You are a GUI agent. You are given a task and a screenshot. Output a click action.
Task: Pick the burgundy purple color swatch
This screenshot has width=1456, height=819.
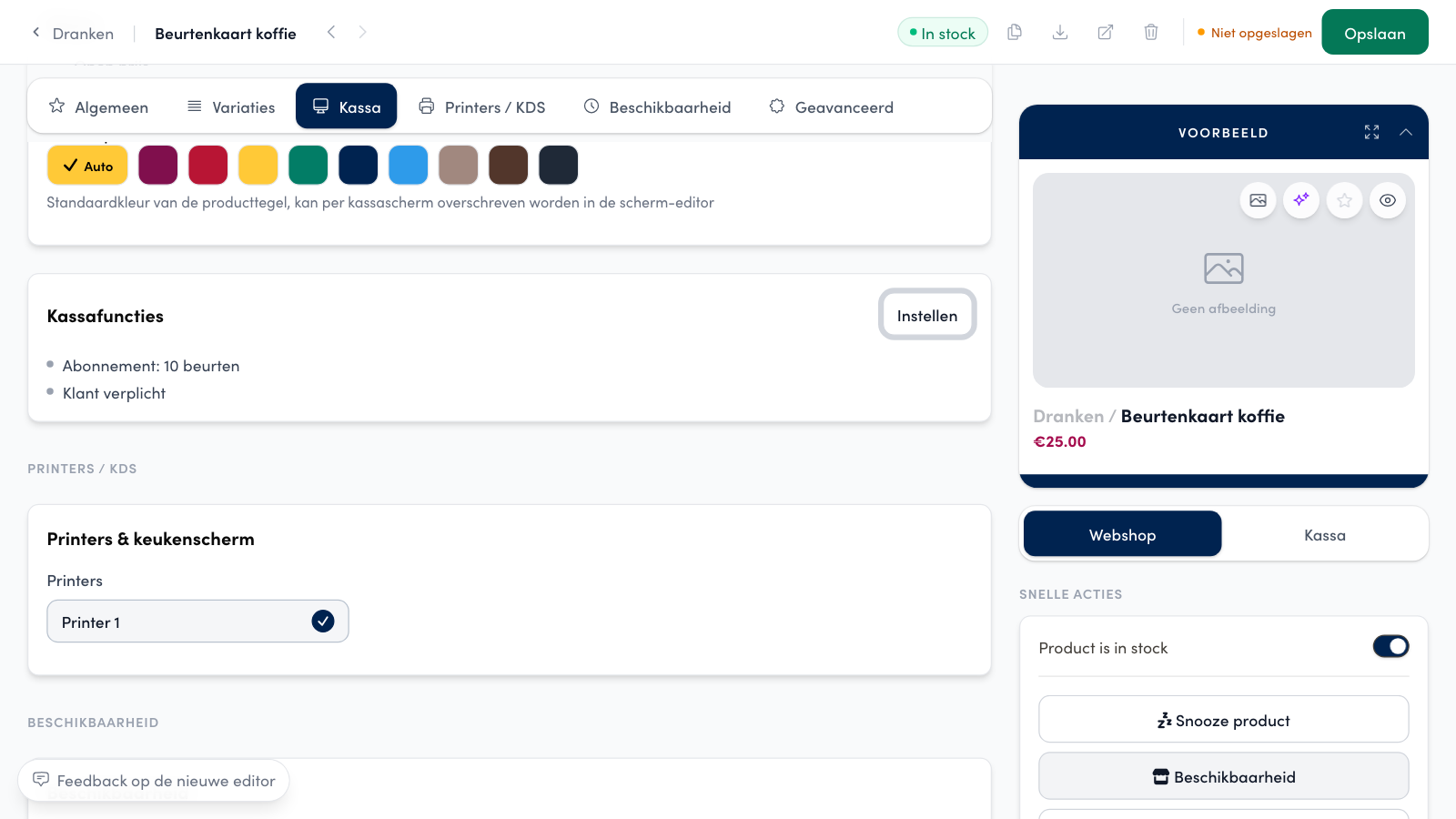click(158, 165)
